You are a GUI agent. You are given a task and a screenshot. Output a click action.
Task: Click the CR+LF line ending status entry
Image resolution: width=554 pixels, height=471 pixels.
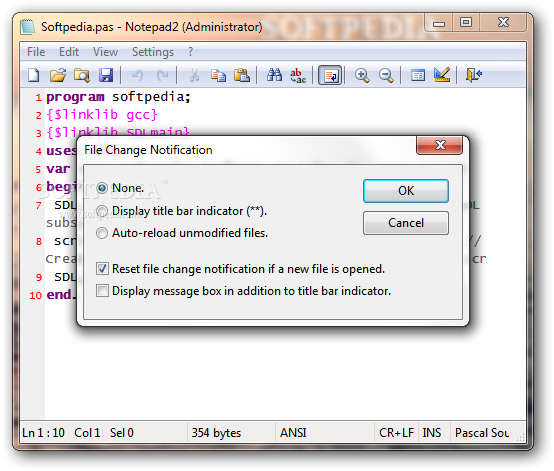pos(396,433)
